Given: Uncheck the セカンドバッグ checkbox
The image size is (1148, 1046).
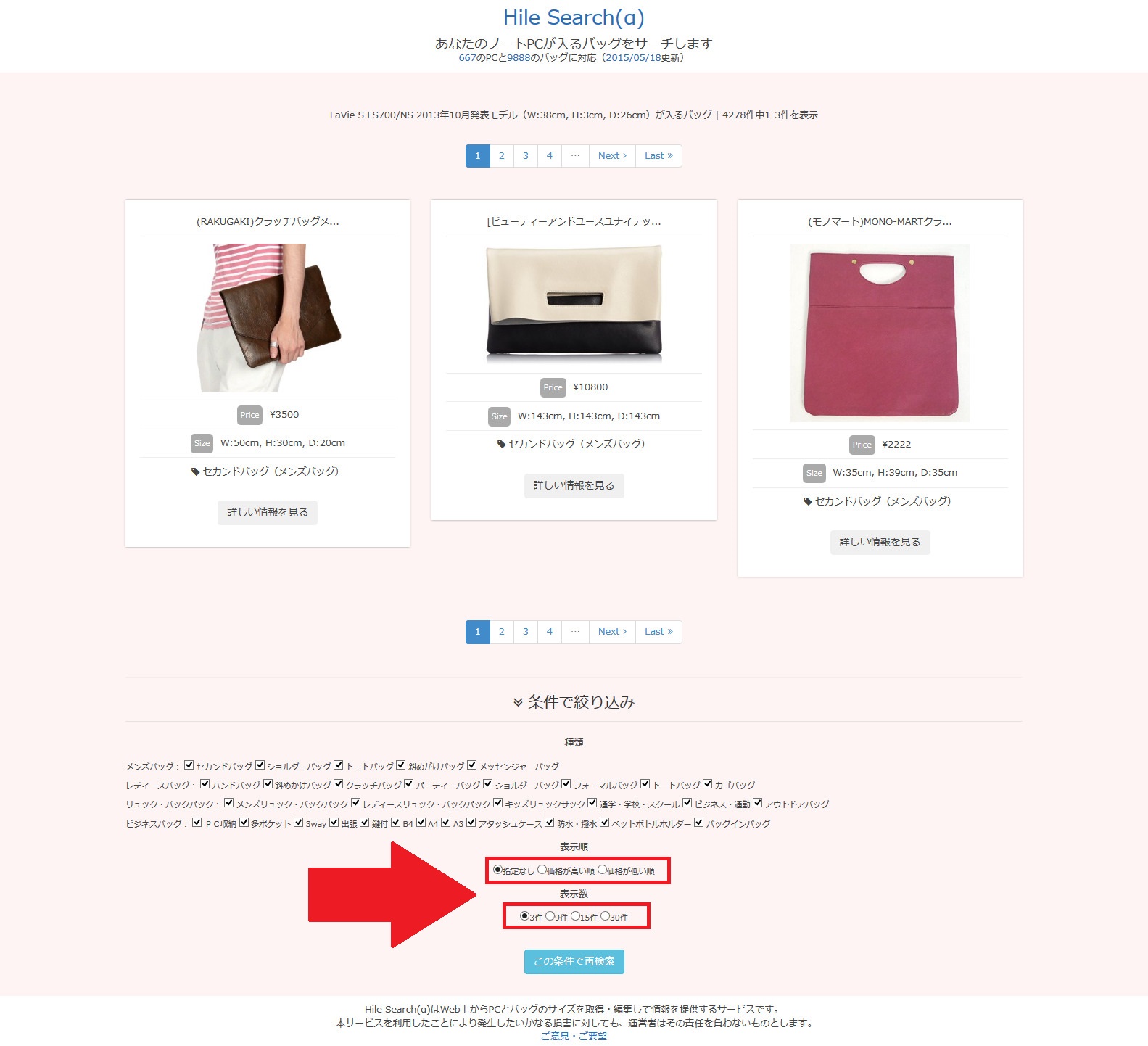Looking at the screenshot, I should coord(189,765).
